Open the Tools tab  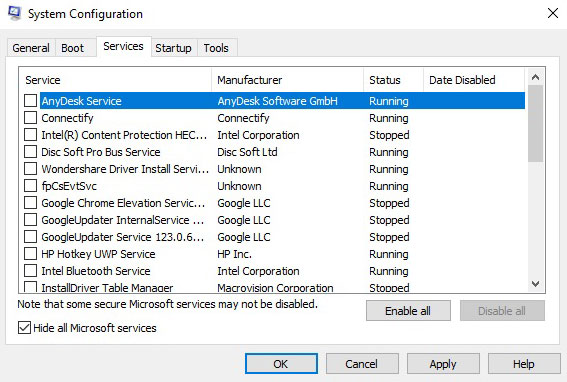216,48
